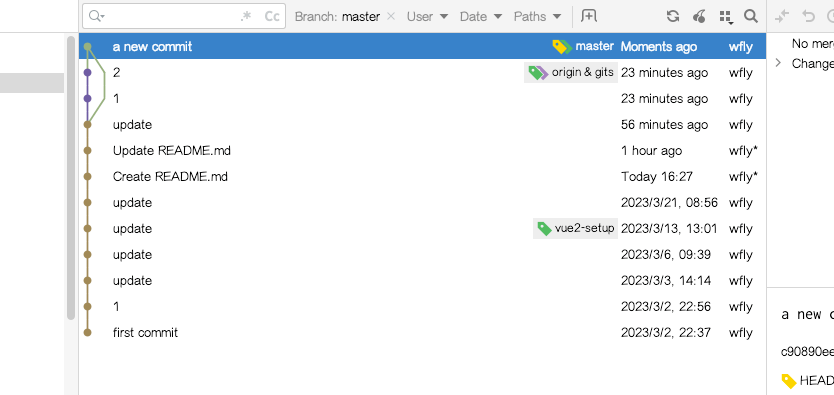Click the '2023/3/2, 22:37' date cell

pyautogui.click(x=665, y=333)
